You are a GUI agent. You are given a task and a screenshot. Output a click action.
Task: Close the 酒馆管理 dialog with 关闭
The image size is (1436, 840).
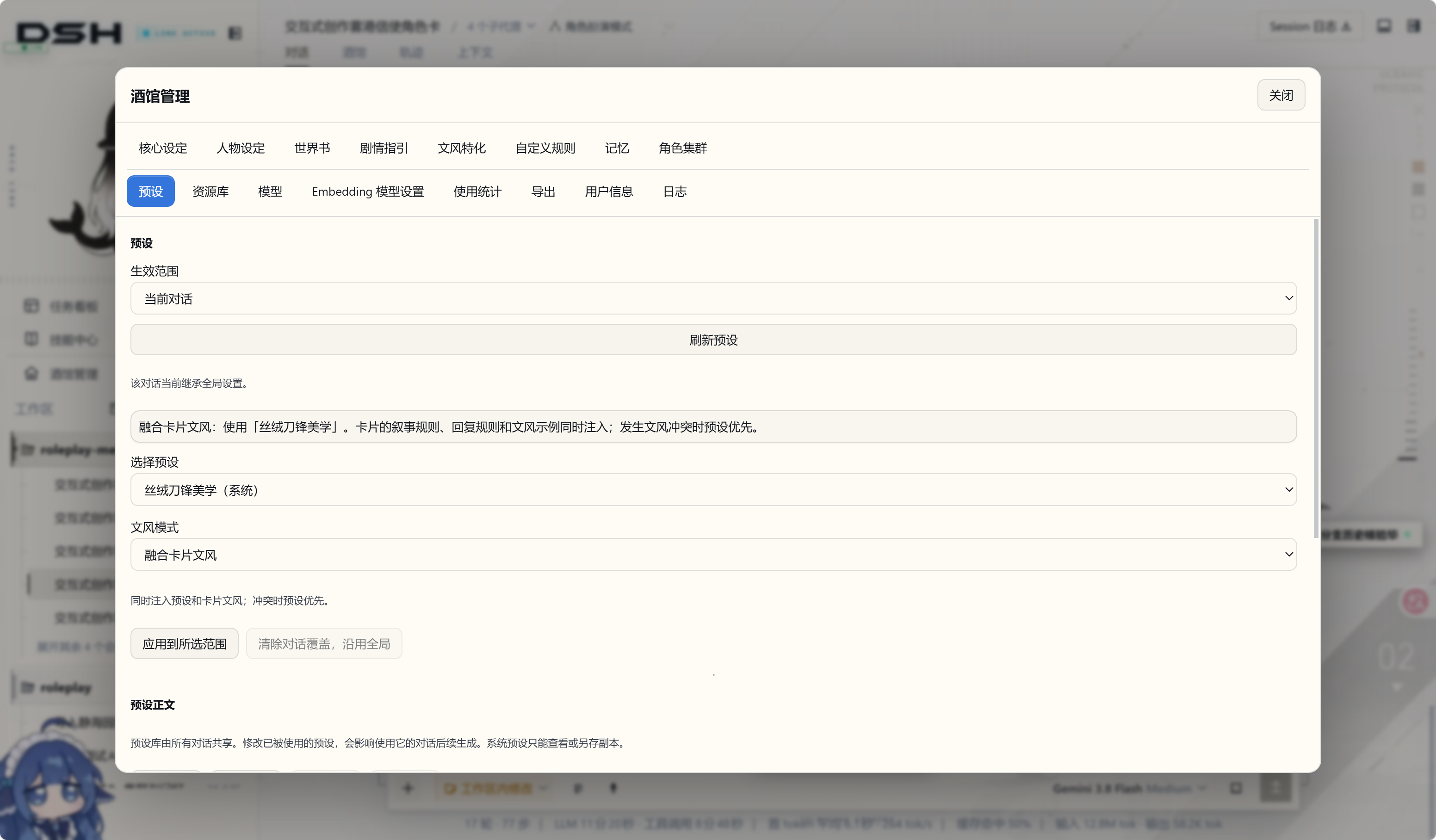pos(1281,95)
